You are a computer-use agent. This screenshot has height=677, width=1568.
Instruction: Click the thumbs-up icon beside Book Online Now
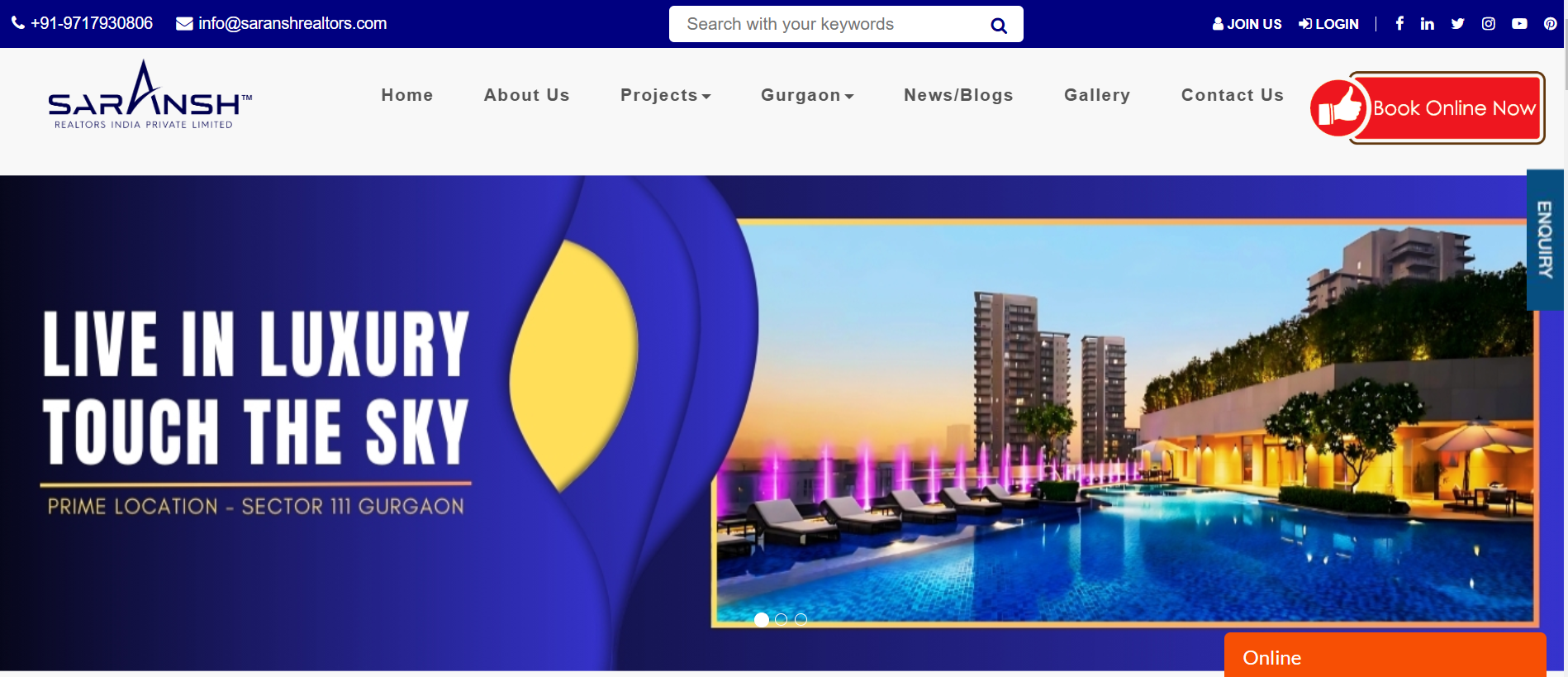coord(1339,108)
